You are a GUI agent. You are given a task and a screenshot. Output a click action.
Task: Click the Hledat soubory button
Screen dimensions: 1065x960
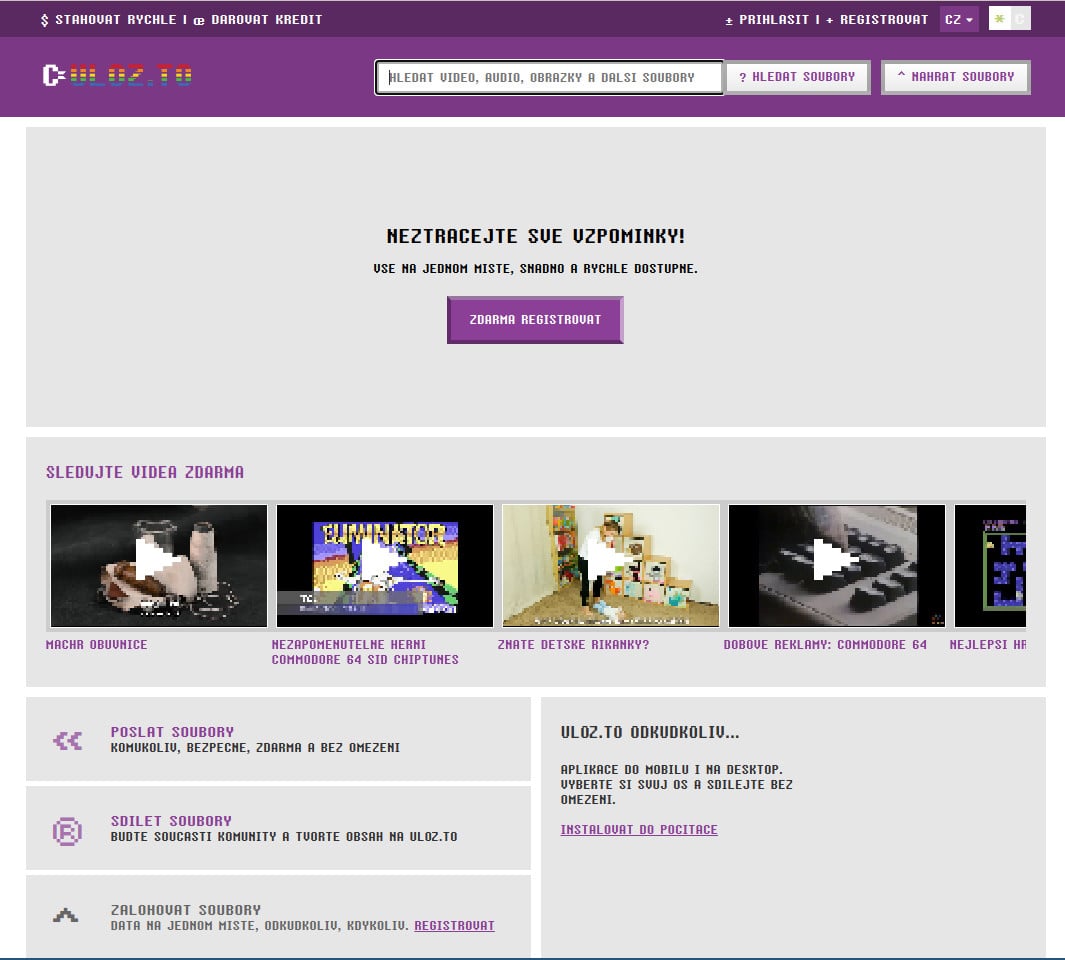797,77
